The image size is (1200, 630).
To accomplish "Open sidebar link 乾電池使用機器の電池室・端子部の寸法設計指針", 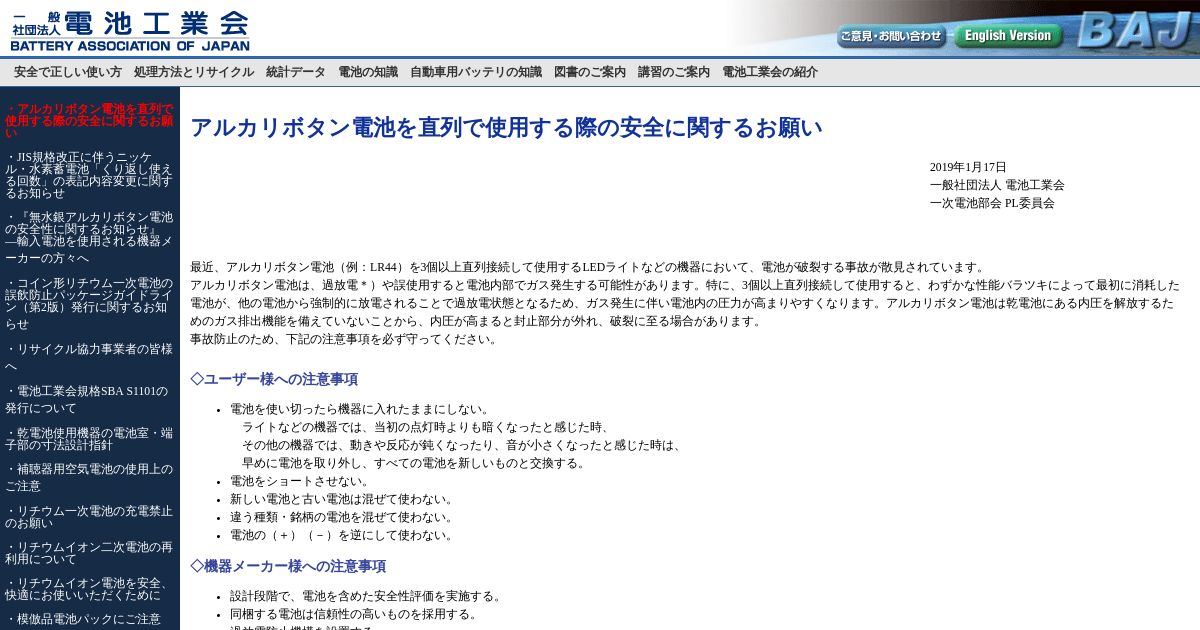I will click(x=89, y=438).
